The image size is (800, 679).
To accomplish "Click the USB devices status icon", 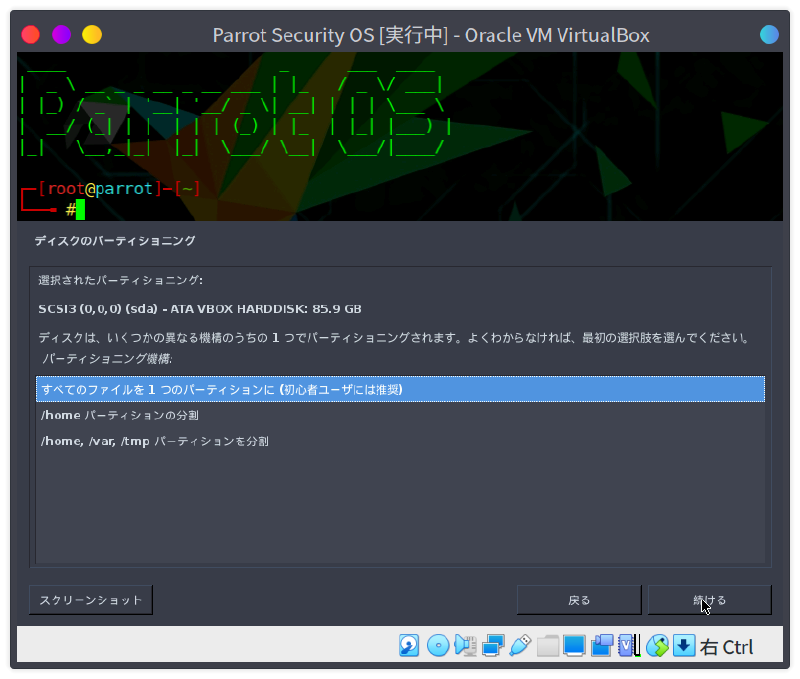I will tap(520, 645).
